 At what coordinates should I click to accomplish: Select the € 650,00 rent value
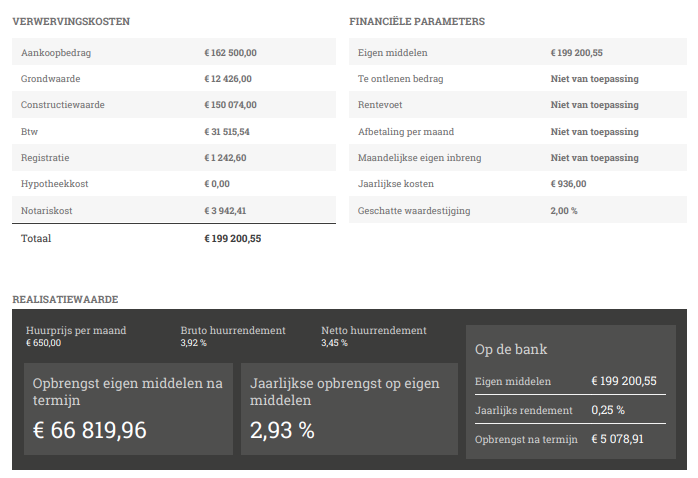tap(44, 343)
